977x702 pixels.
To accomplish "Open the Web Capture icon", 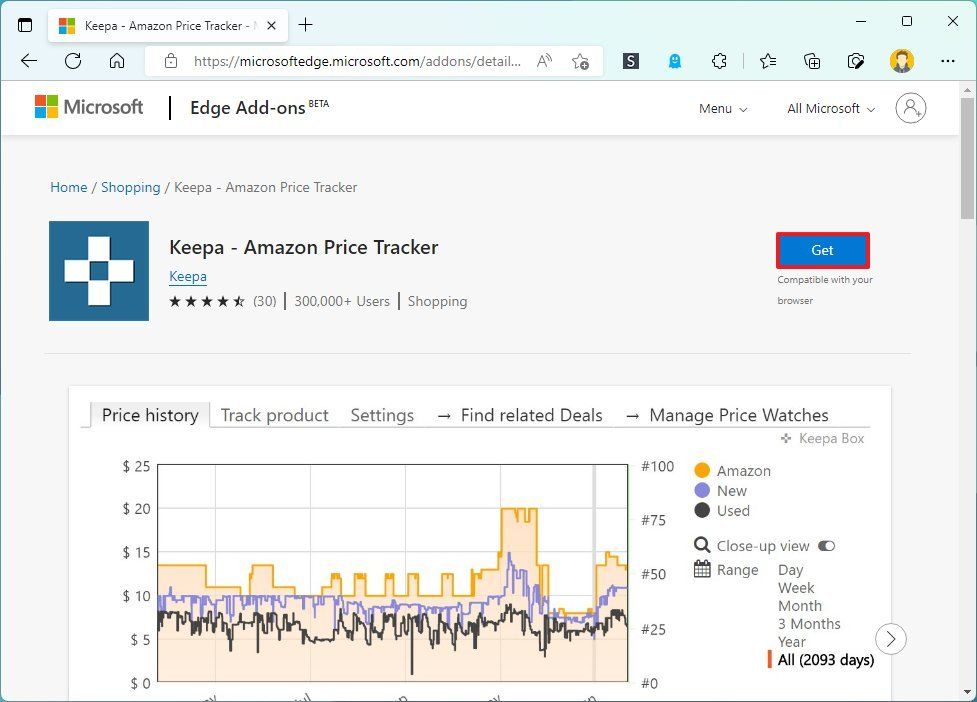I will [x=857, y=61].
